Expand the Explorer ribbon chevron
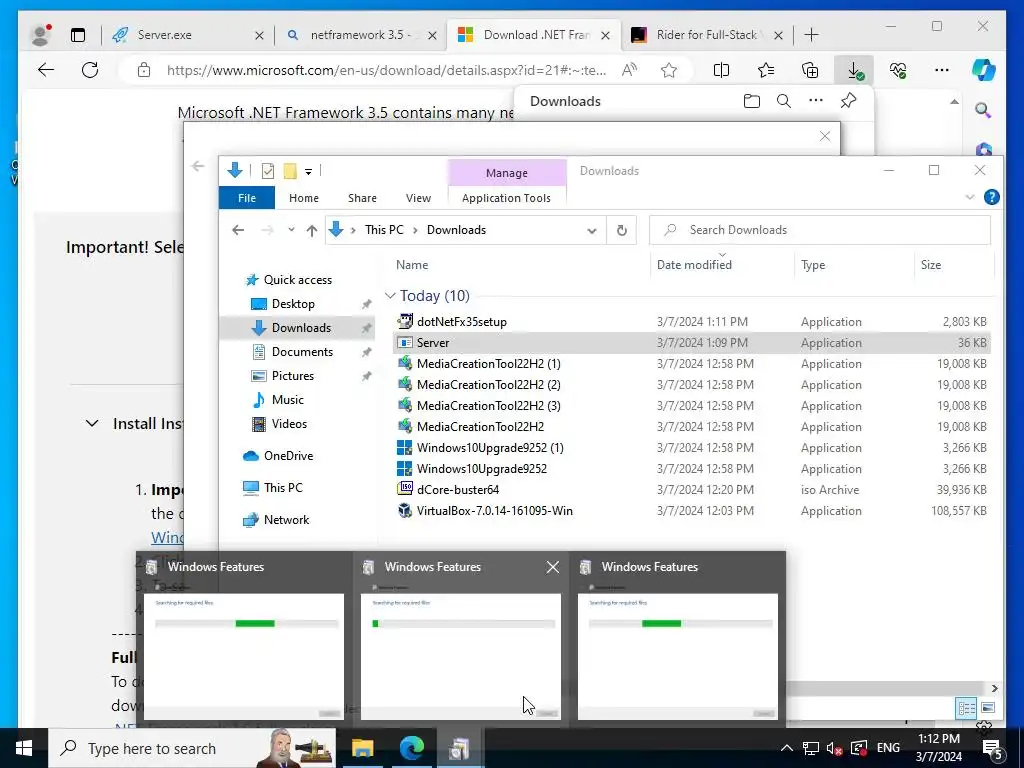This screenshot has height=768, width=1024. (x=970, y=197)
